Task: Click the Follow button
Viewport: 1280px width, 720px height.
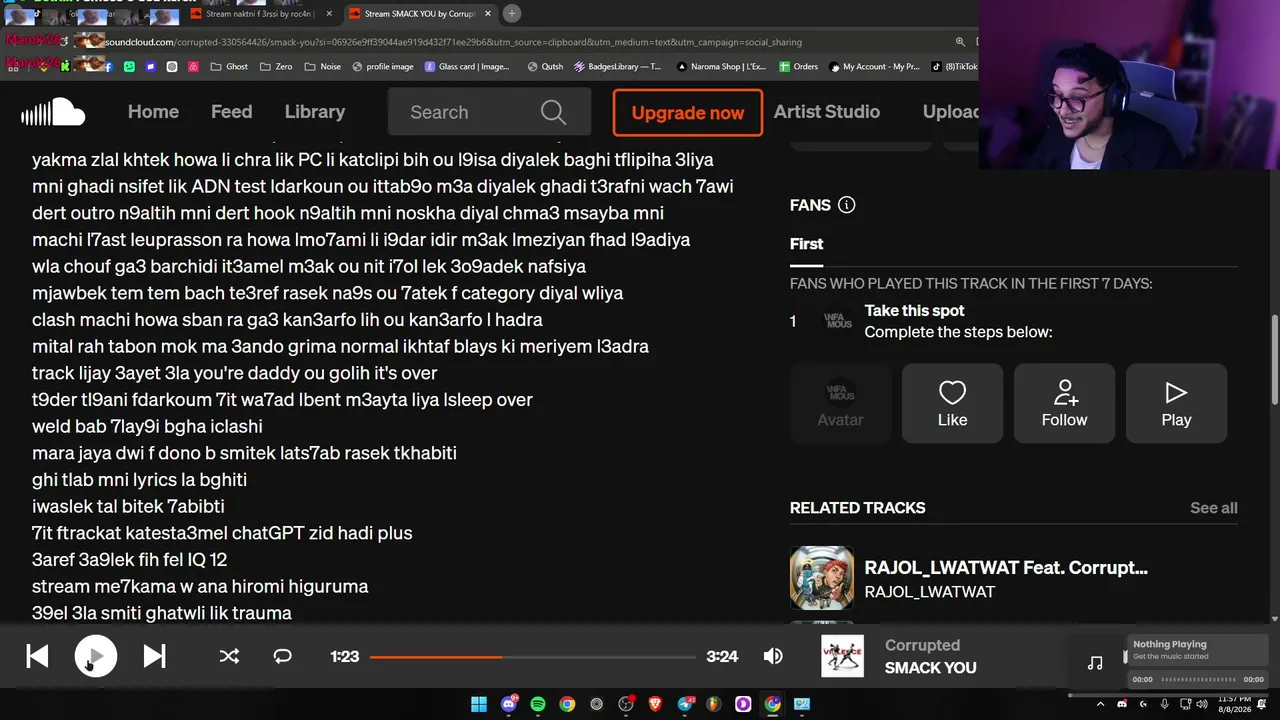Action: point(1064,403)
